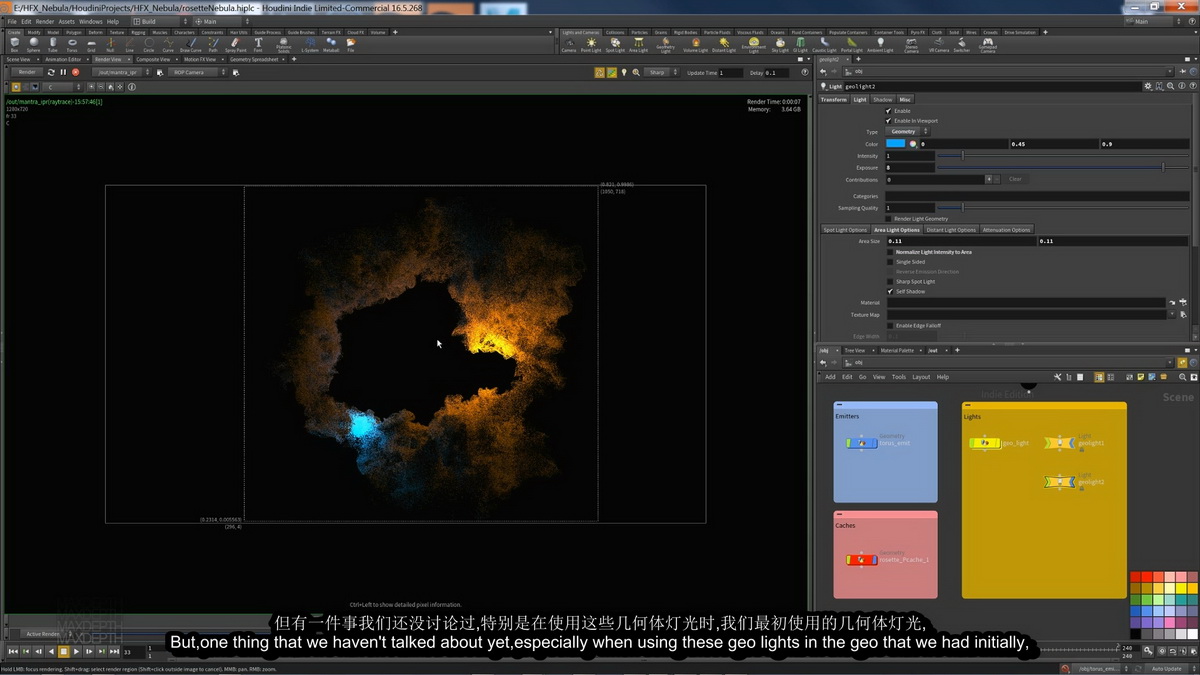1200x675 pixels.
Task: Click the Area Size first input field
Action: (961, 241)
